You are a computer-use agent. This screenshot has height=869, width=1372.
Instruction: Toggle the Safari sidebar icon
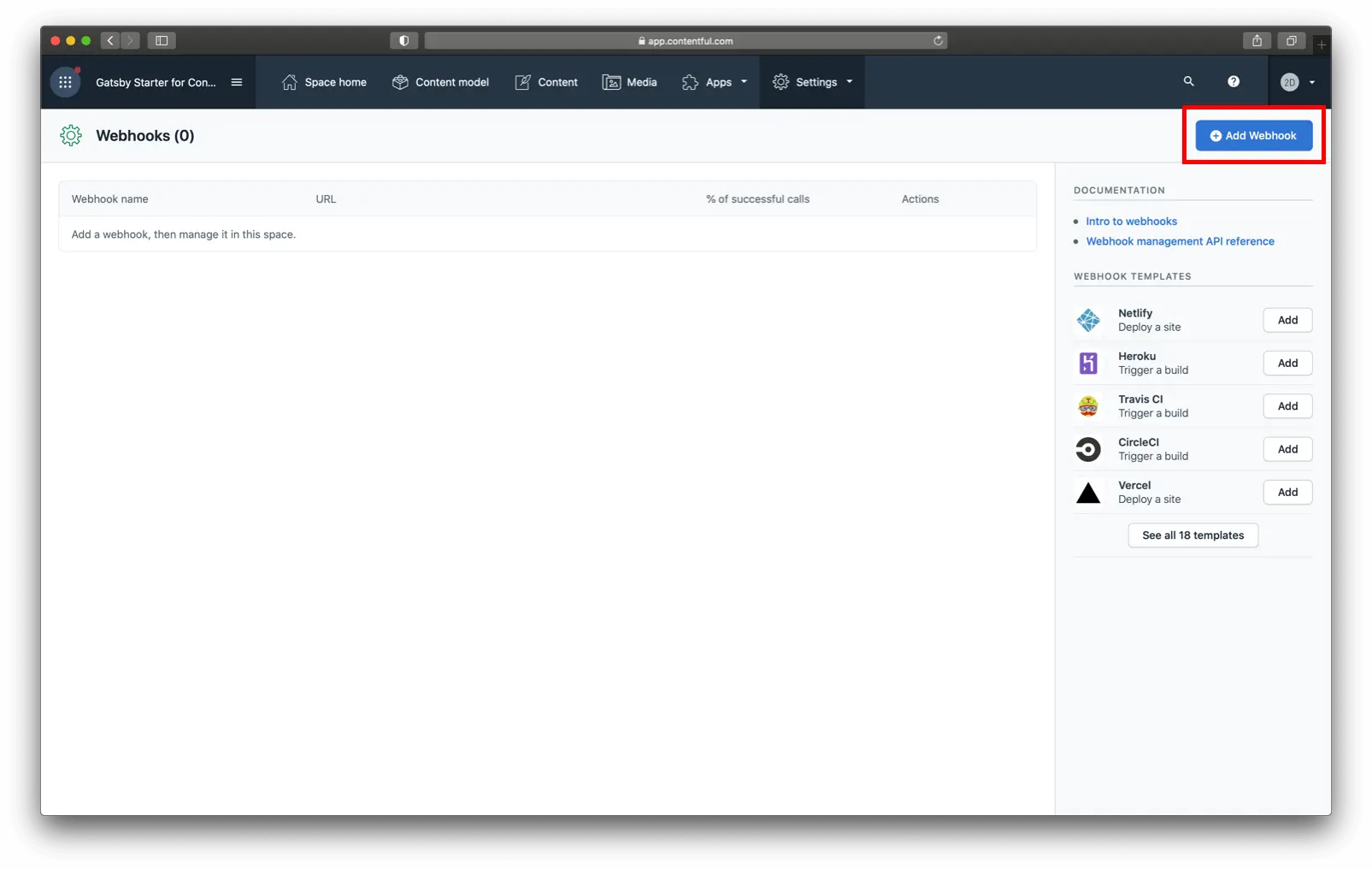pyautogui.click(x=161, y=40)
